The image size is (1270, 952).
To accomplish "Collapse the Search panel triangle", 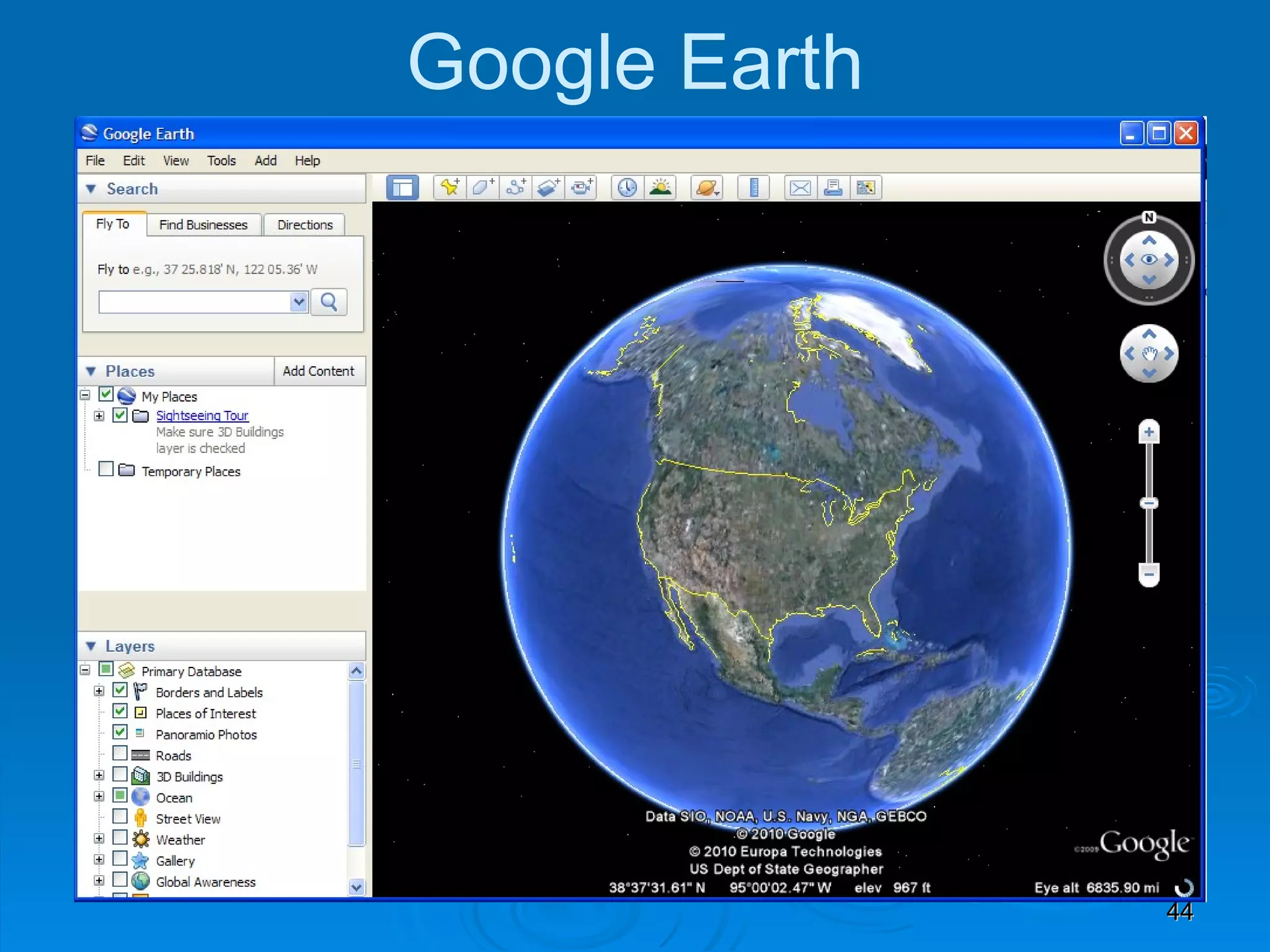I will pyautogui.click(x=91, y=189).
